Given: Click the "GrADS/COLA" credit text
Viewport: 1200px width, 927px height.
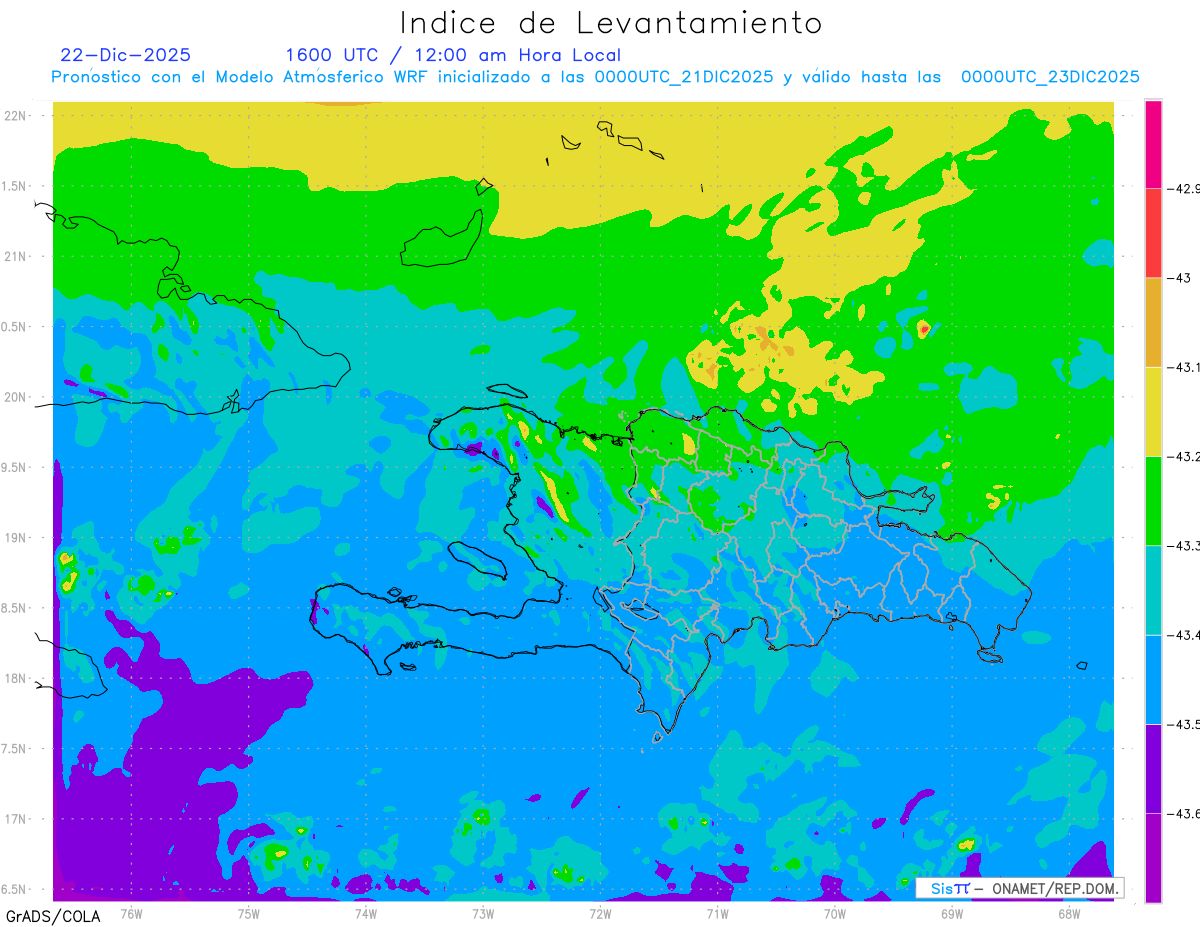Looking at the screenshot, I should click(52, 916).
